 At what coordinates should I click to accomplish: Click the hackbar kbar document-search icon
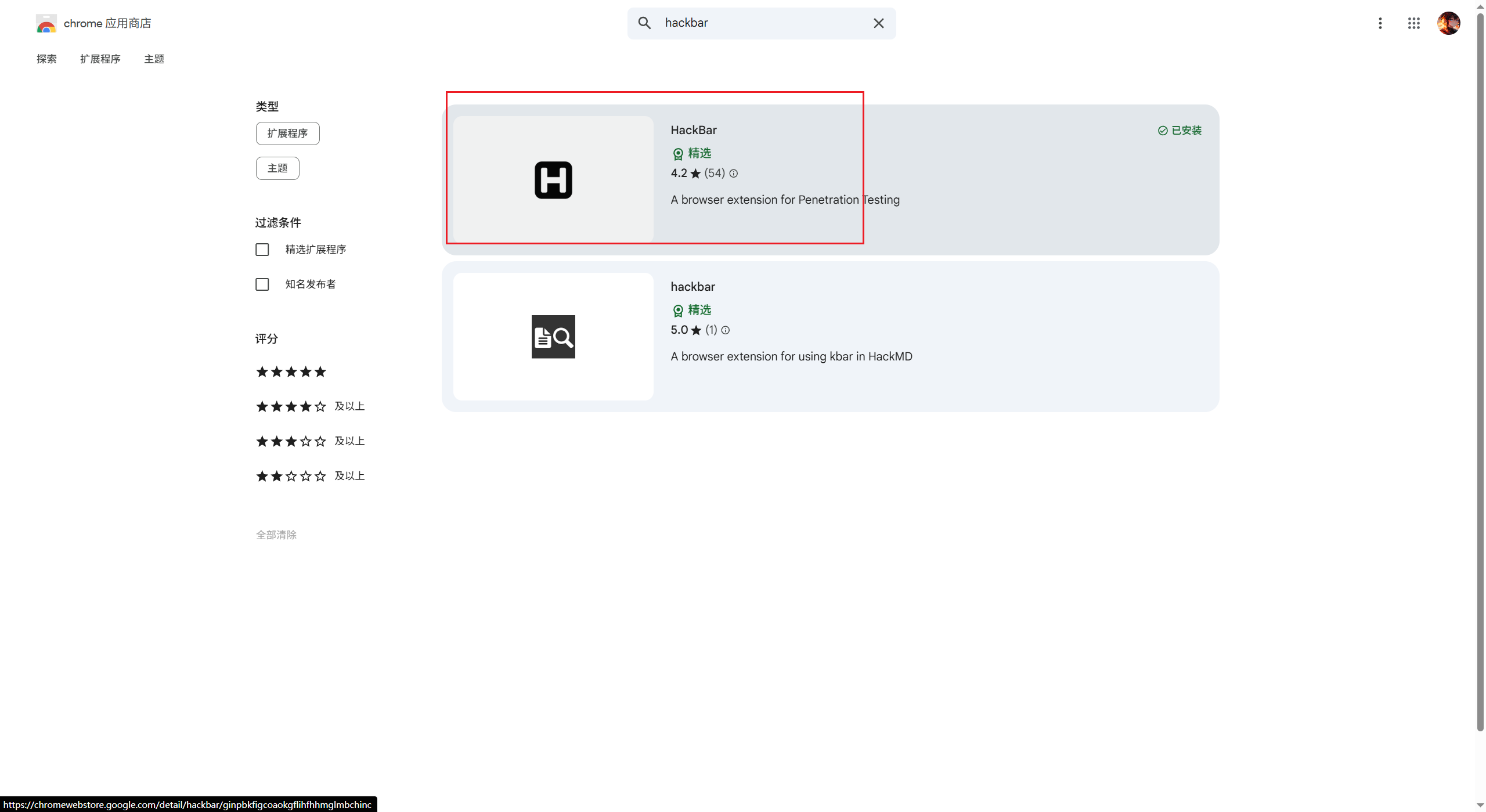point(553,337)
